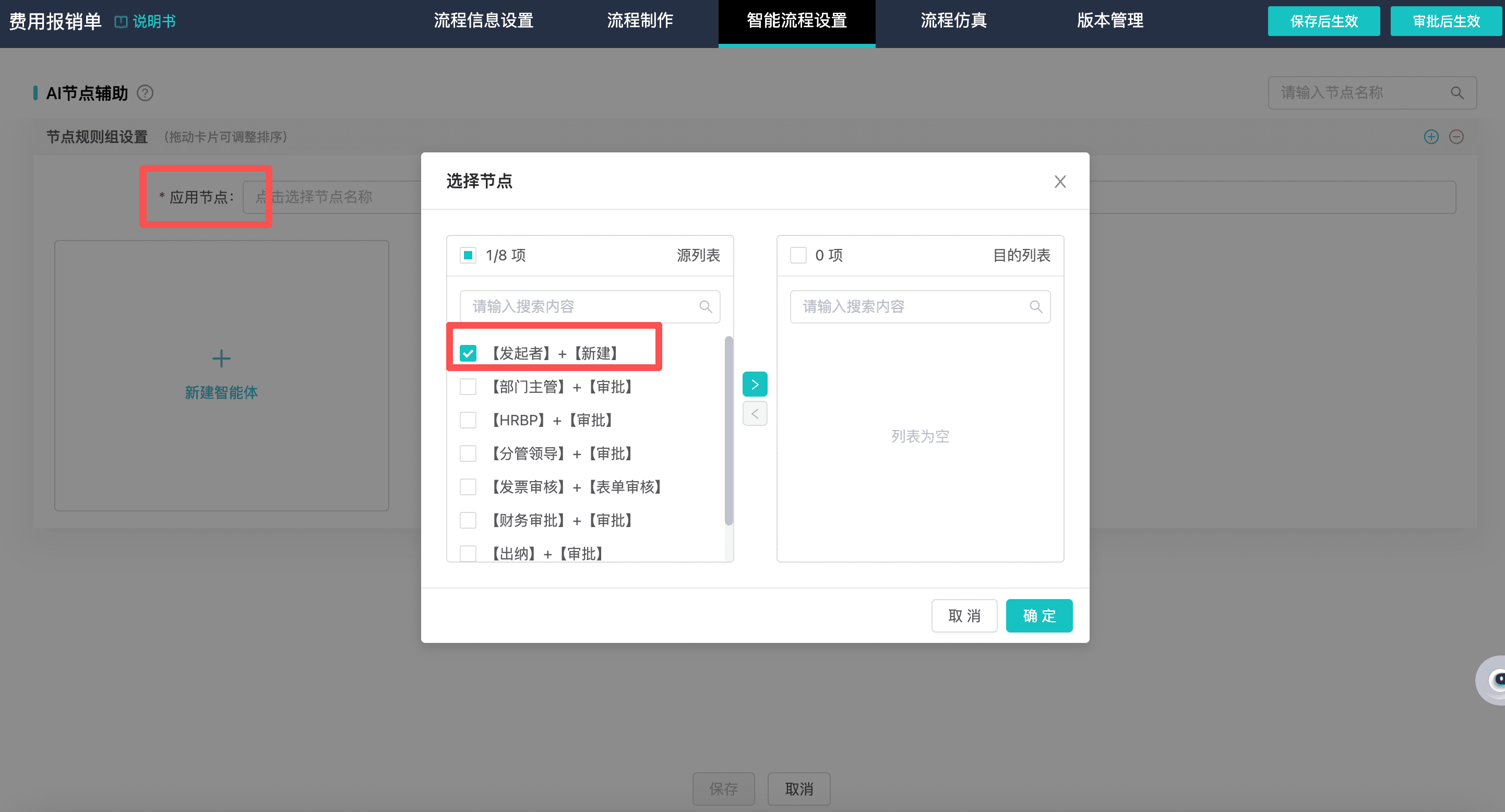Check 【部门主管】+【审批】 checkbox
1505x812 pixels.
468,387
